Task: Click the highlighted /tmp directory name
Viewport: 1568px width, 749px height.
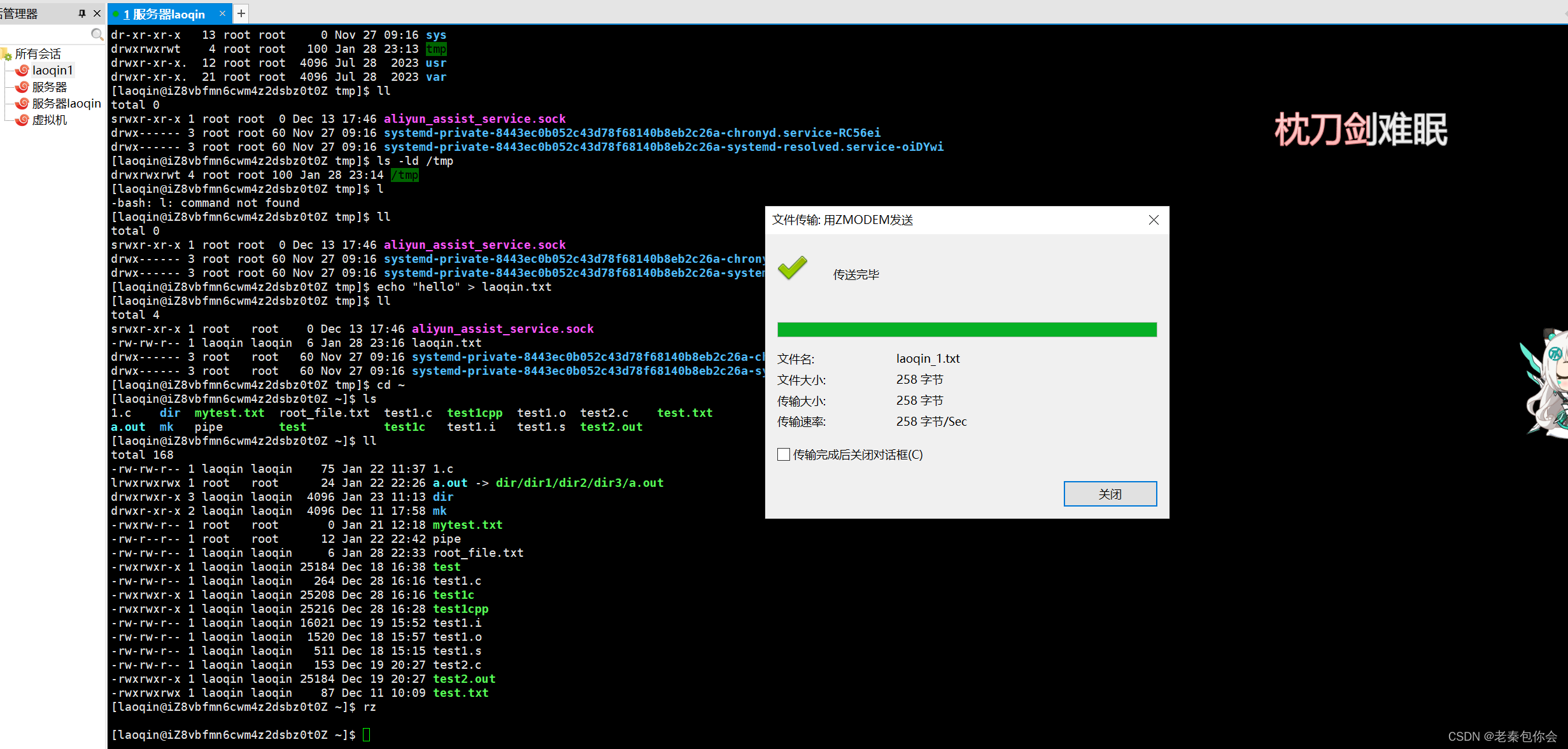Action: [405, 175]
